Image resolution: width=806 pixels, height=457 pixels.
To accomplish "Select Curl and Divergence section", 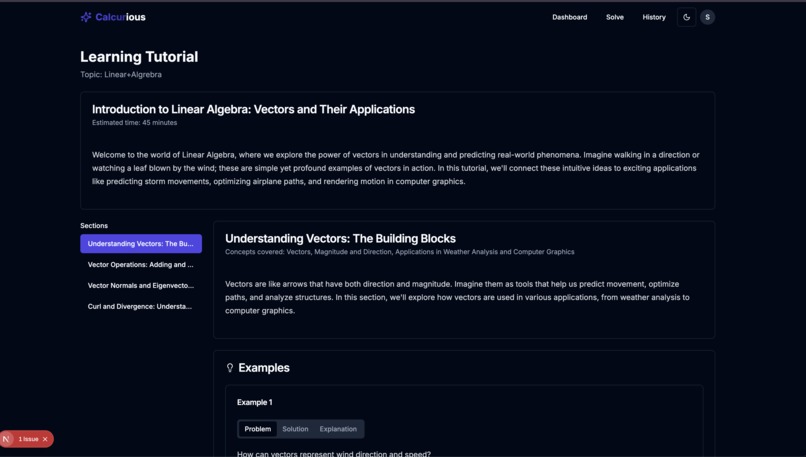I will [141, 306].
